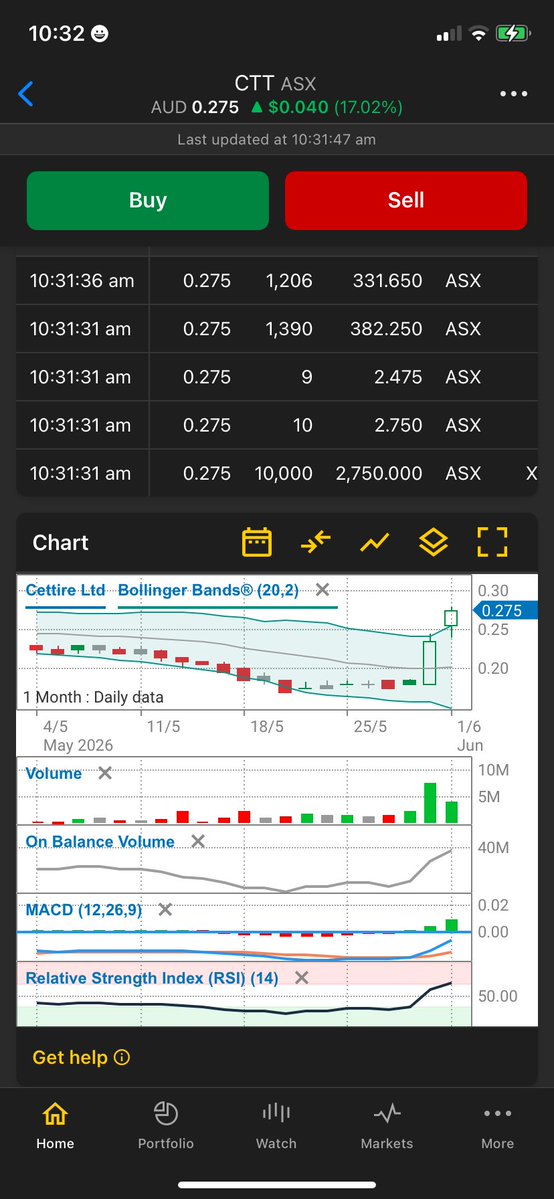Screen dimensions: 554x1199
Task: Remove the MACD indicator panel
Action: (165, 910)
